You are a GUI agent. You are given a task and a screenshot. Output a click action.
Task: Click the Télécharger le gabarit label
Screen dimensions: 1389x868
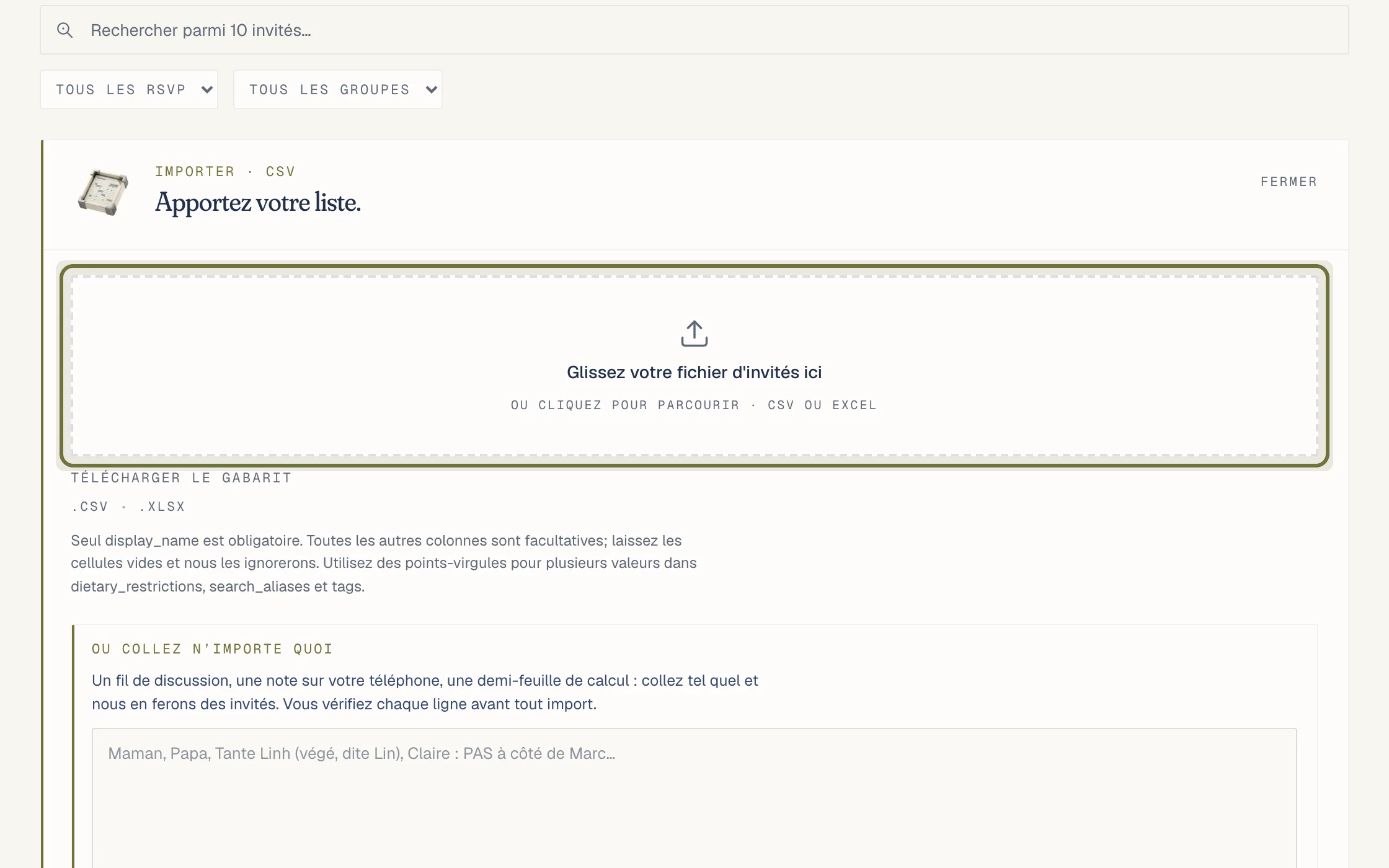[181, 478]
